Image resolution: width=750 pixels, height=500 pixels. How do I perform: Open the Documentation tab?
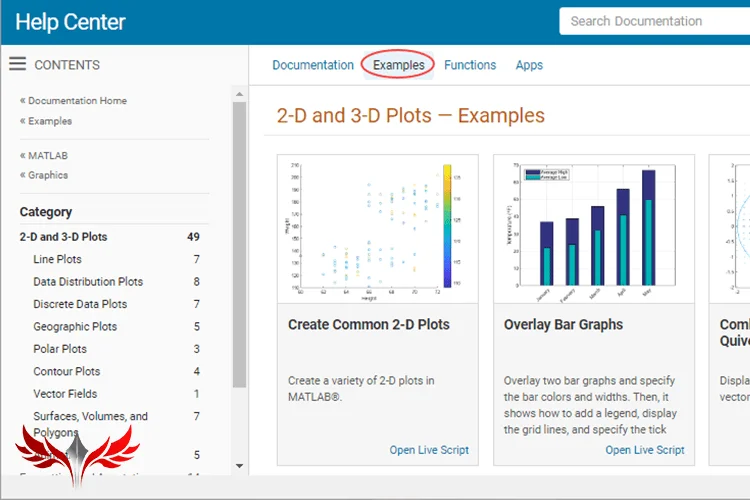tap(313, 65)
